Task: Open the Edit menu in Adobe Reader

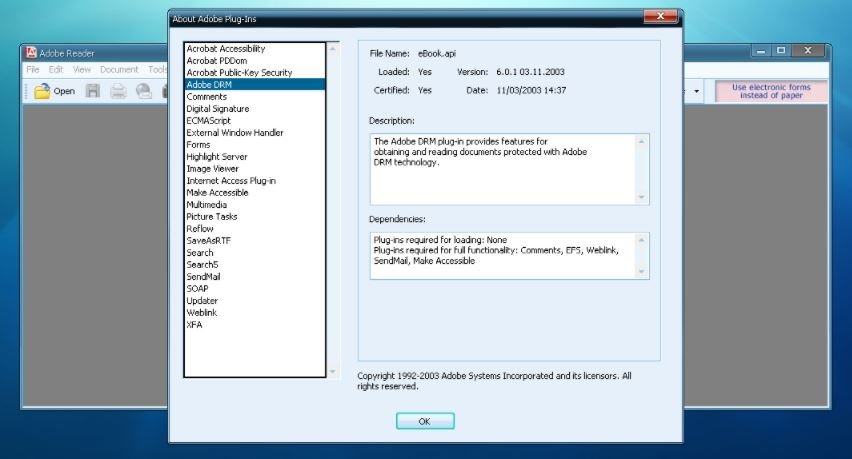Action: click(x=56, y=70)
